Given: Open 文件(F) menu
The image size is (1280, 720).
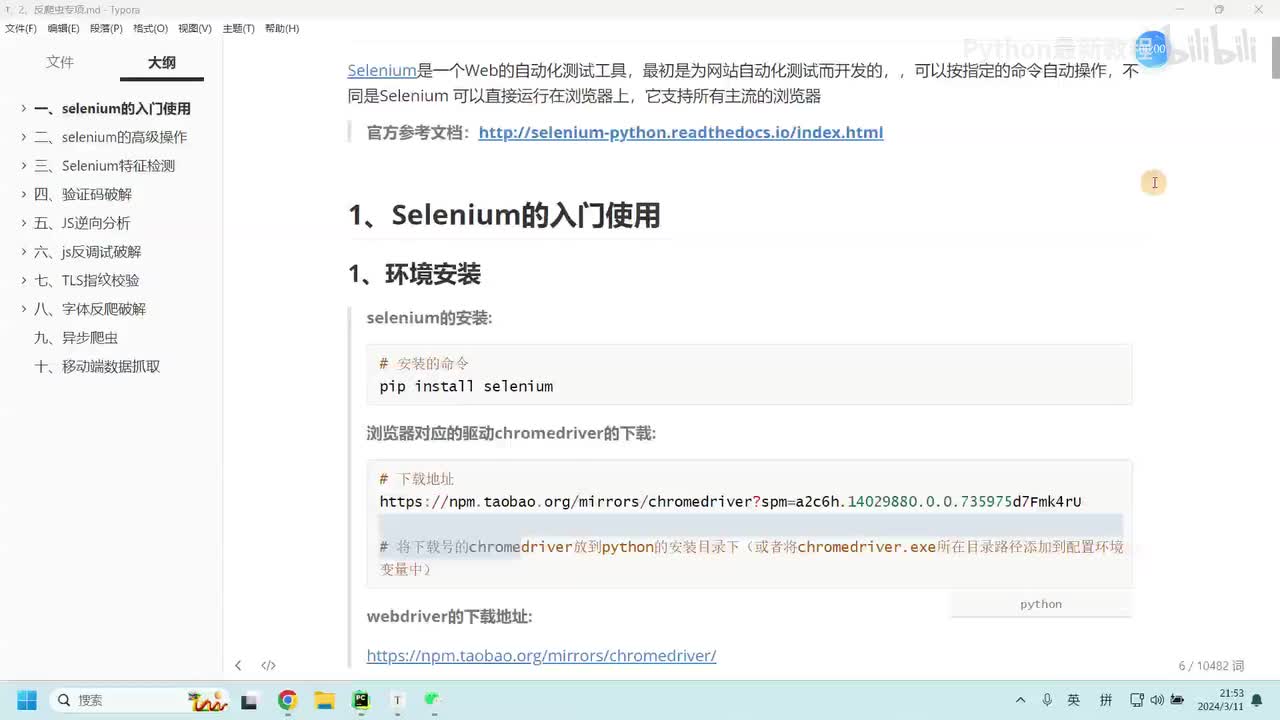Looking at the screenshot, I should point(21,28).
